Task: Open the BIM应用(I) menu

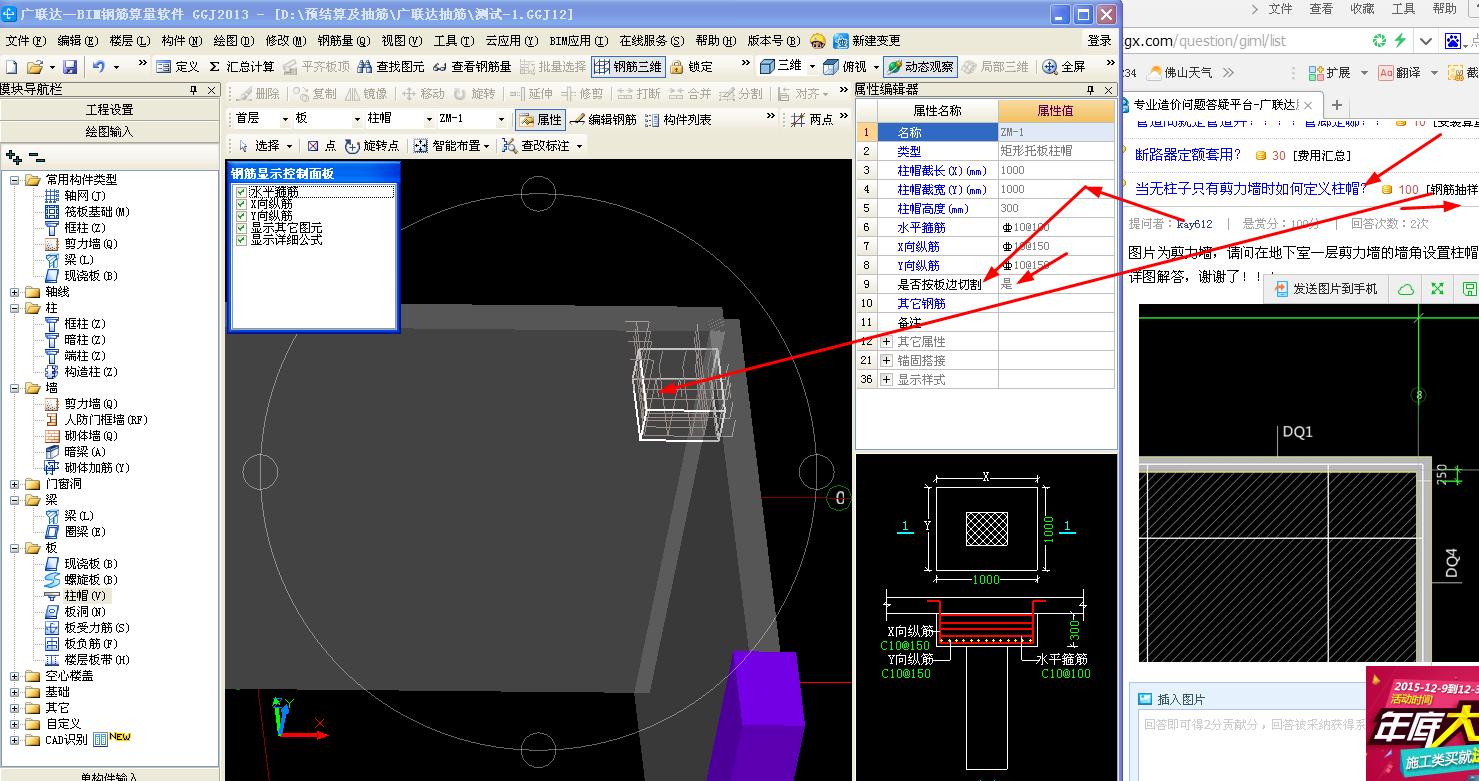Action: [578, 41]
